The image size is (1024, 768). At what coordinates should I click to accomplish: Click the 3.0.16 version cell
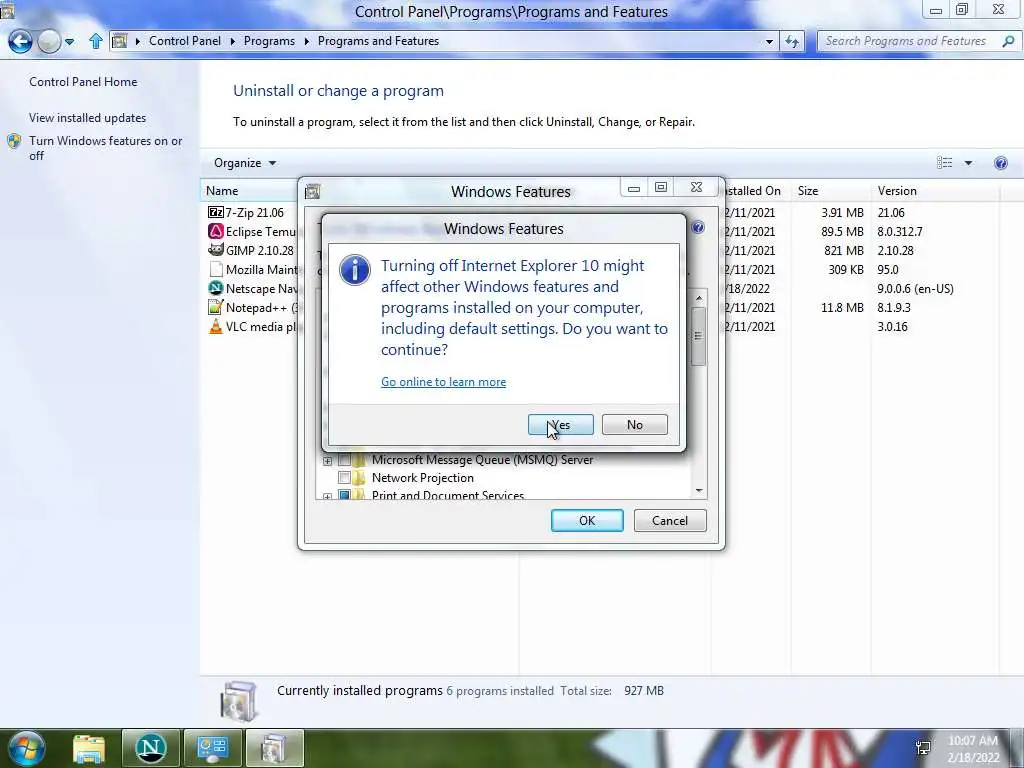(892, 327)
